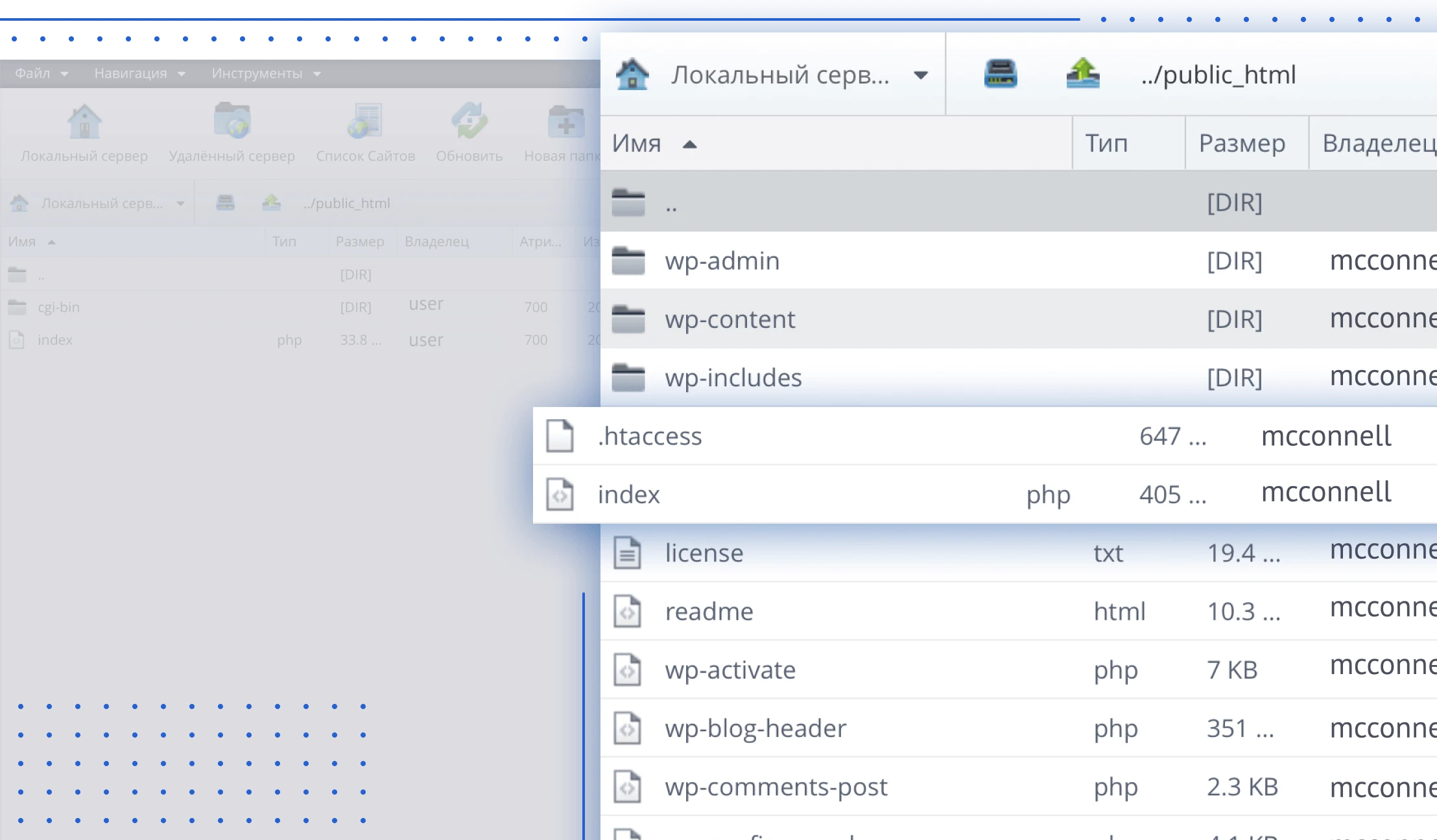Click the green up-directory icon beside ../public_html
The width and height of the screenshot is (1437, 840).
pos(1082,75)
